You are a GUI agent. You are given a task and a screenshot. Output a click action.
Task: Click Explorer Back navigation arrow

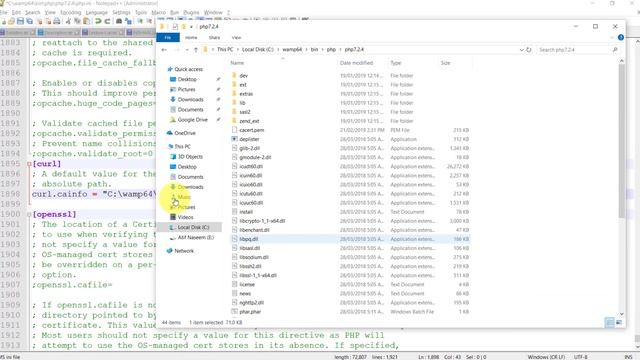tap(164, 50)
